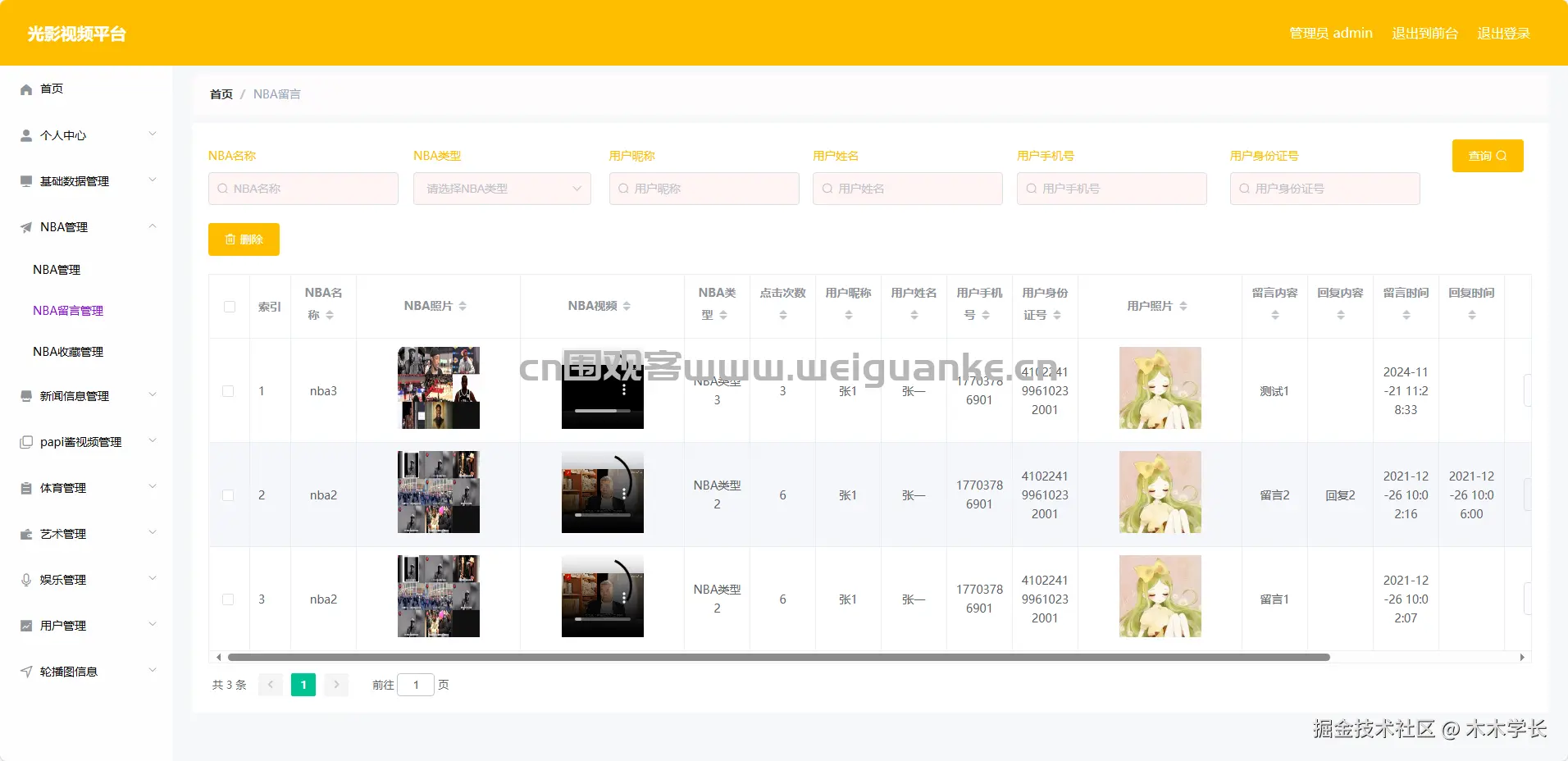This screenshot has height=761, width=1568.
Task: Click the next page arrow button
Action: (336, 685)
